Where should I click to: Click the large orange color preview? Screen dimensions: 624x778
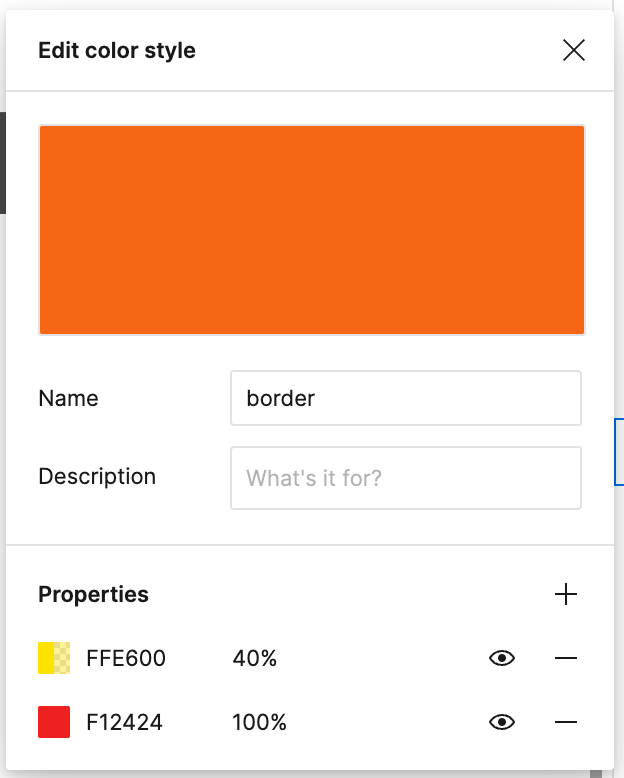click(x=311, y=230)
